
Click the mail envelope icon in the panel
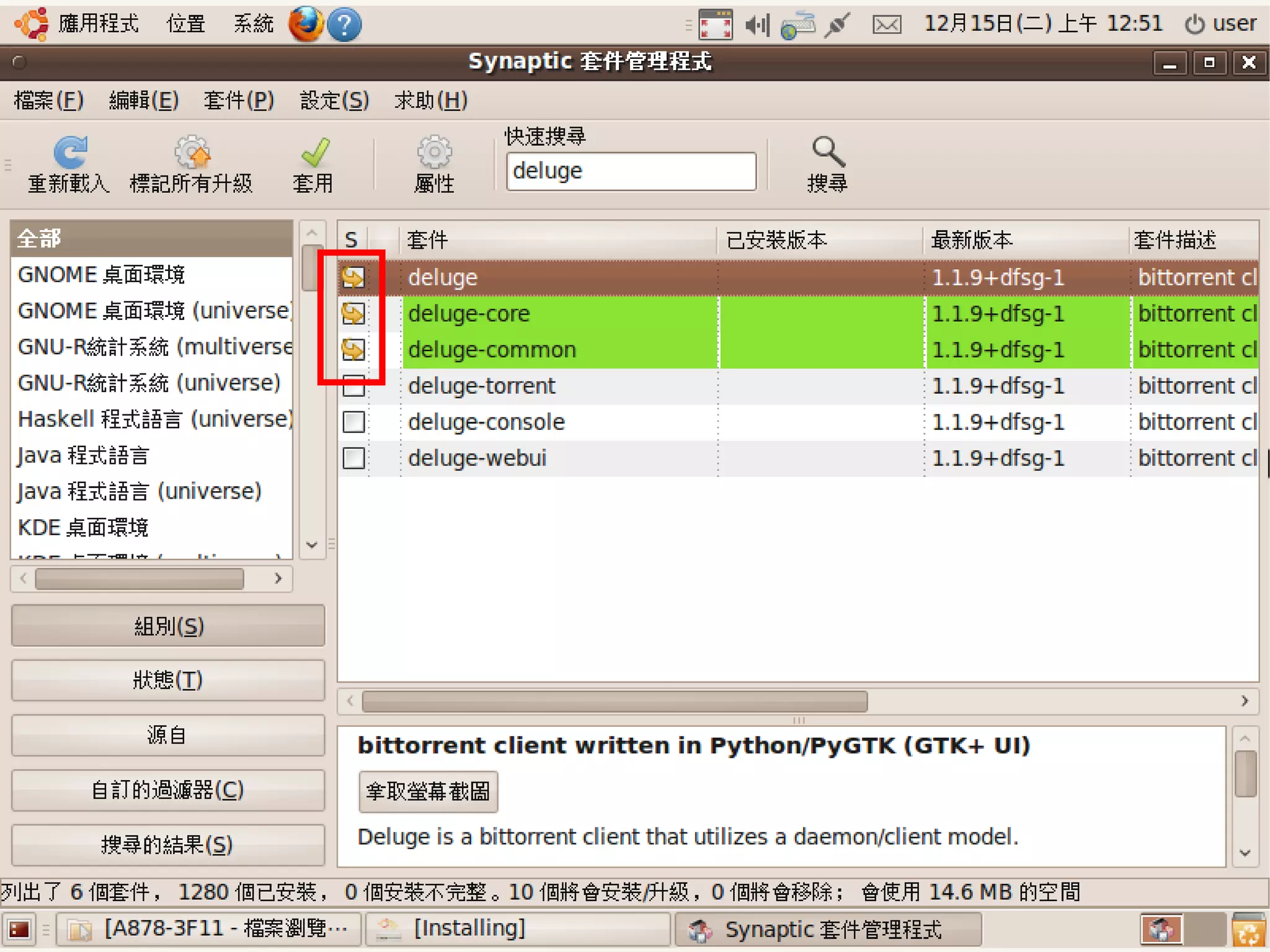886,25
